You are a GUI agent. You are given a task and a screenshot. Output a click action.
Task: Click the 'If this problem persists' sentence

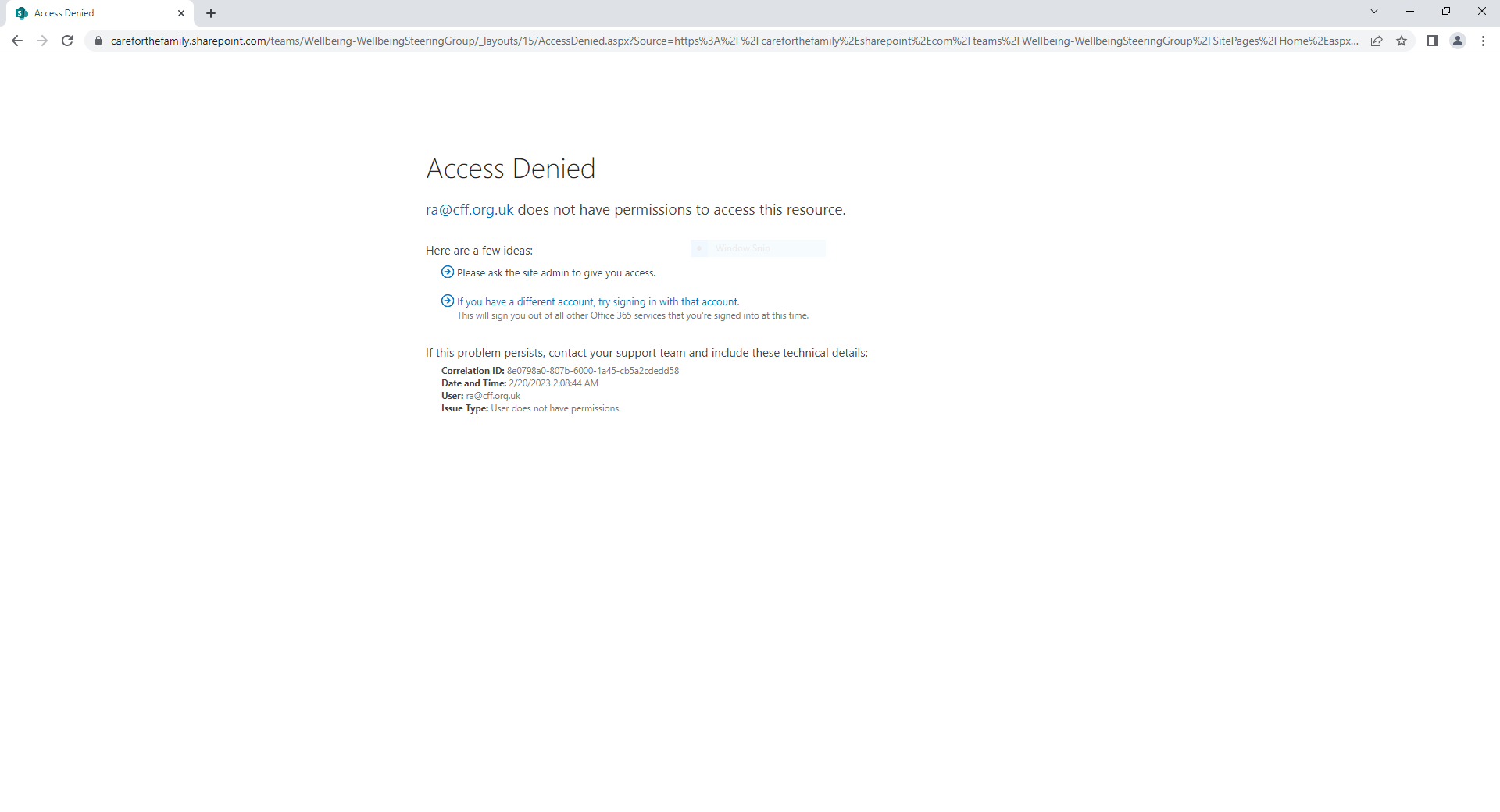647,353
